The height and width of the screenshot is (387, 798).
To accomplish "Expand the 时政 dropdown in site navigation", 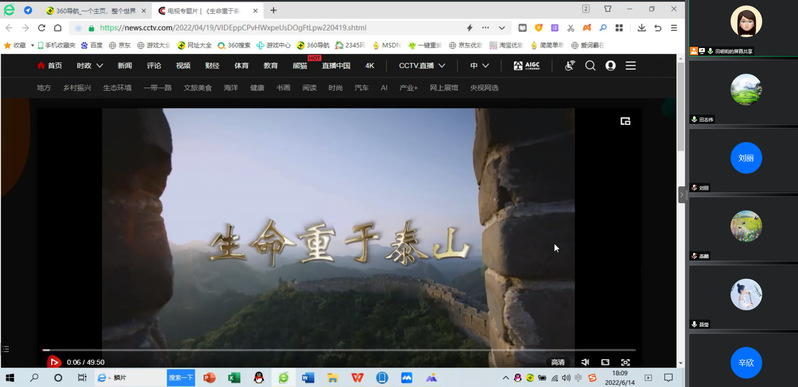I will [x=90, y=66].
